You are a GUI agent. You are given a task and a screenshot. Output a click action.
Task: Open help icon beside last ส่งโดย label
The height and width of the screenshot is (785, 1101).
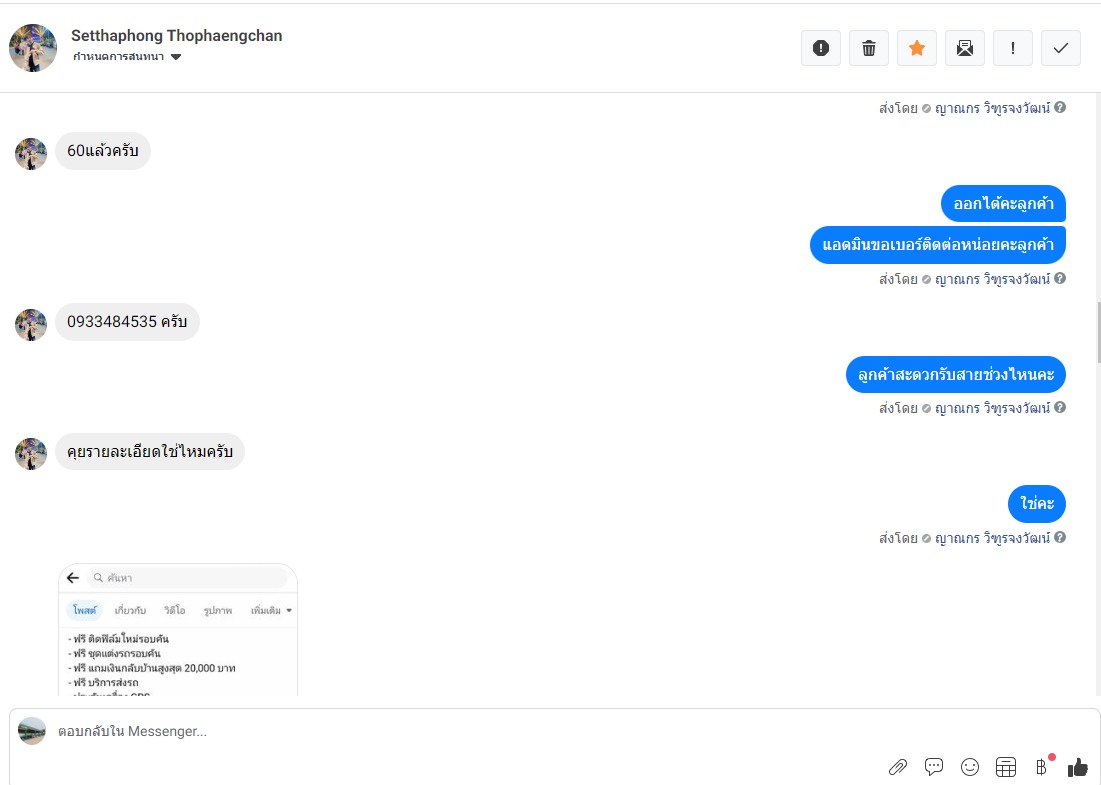1060,537
